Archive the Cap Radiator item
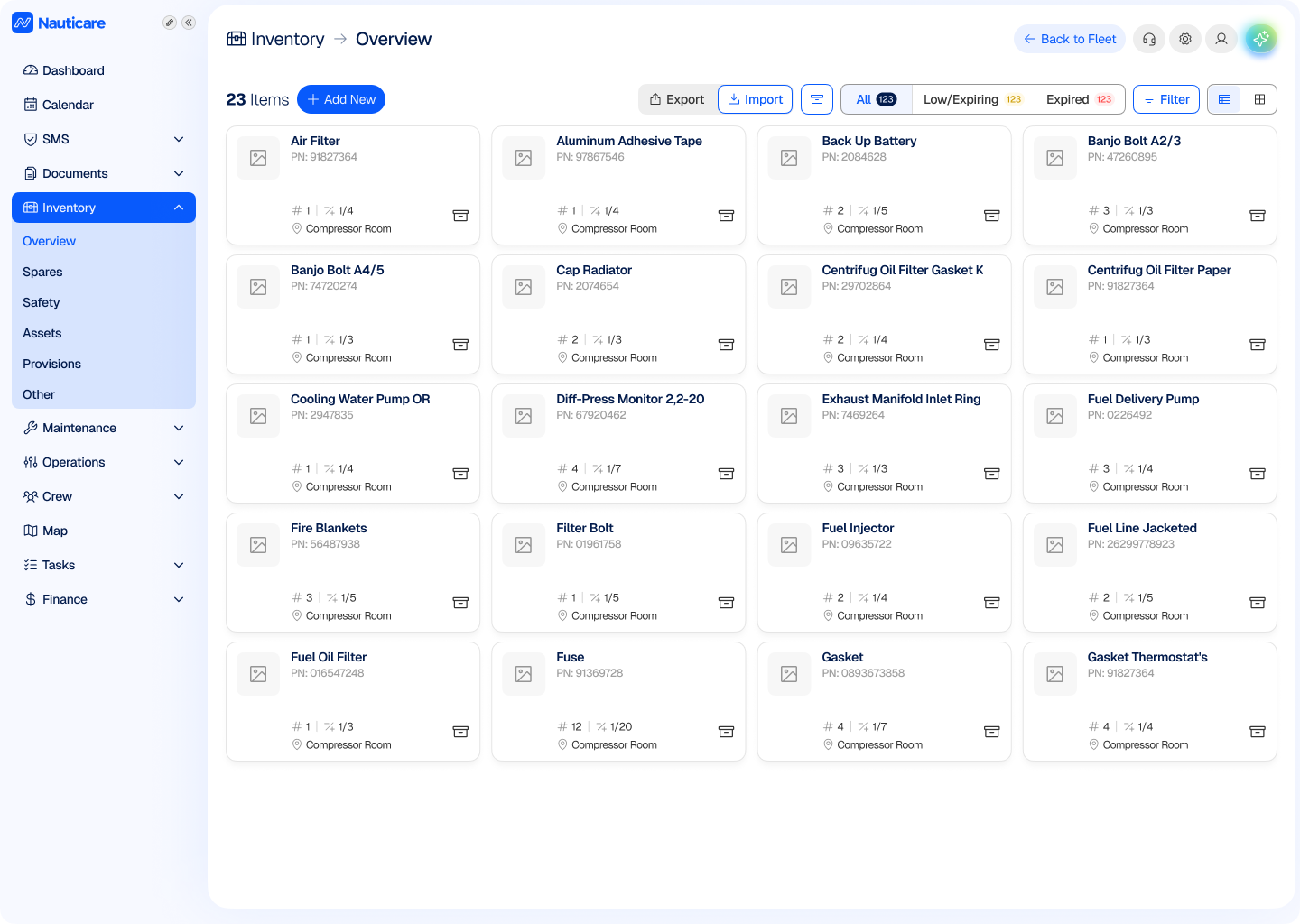The image size is (1300, 924). point(726,345)
